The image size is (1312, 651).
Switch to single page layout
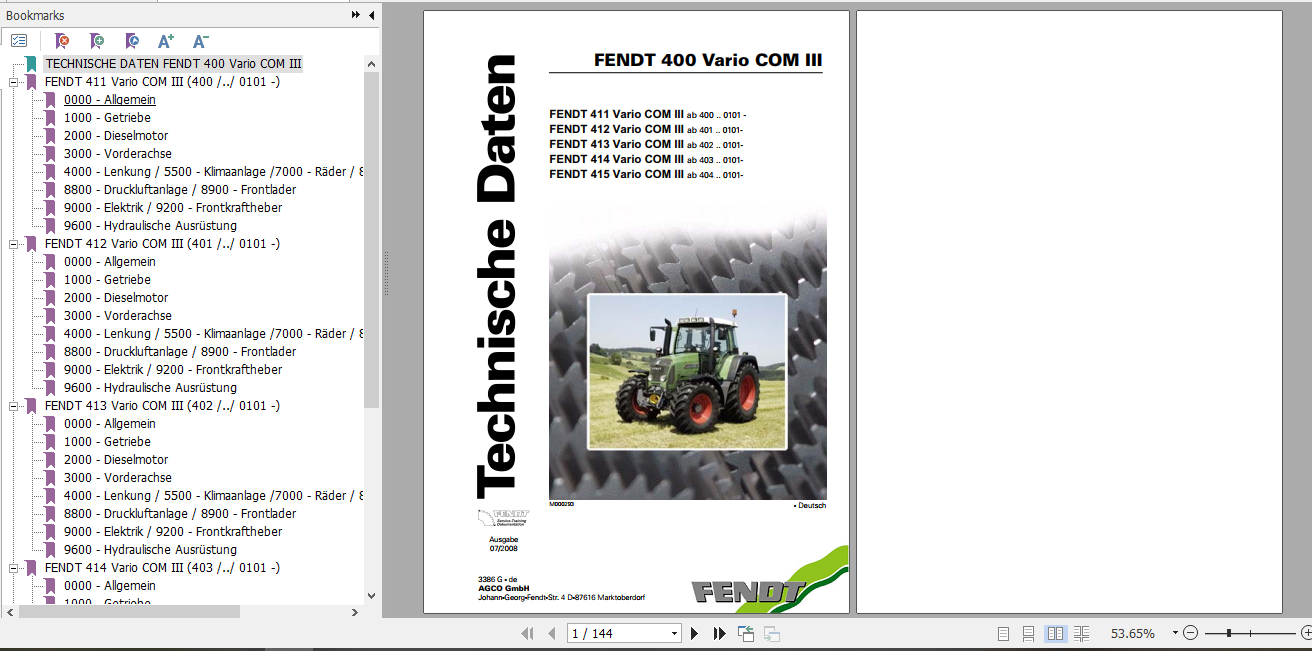point(1003,633)
